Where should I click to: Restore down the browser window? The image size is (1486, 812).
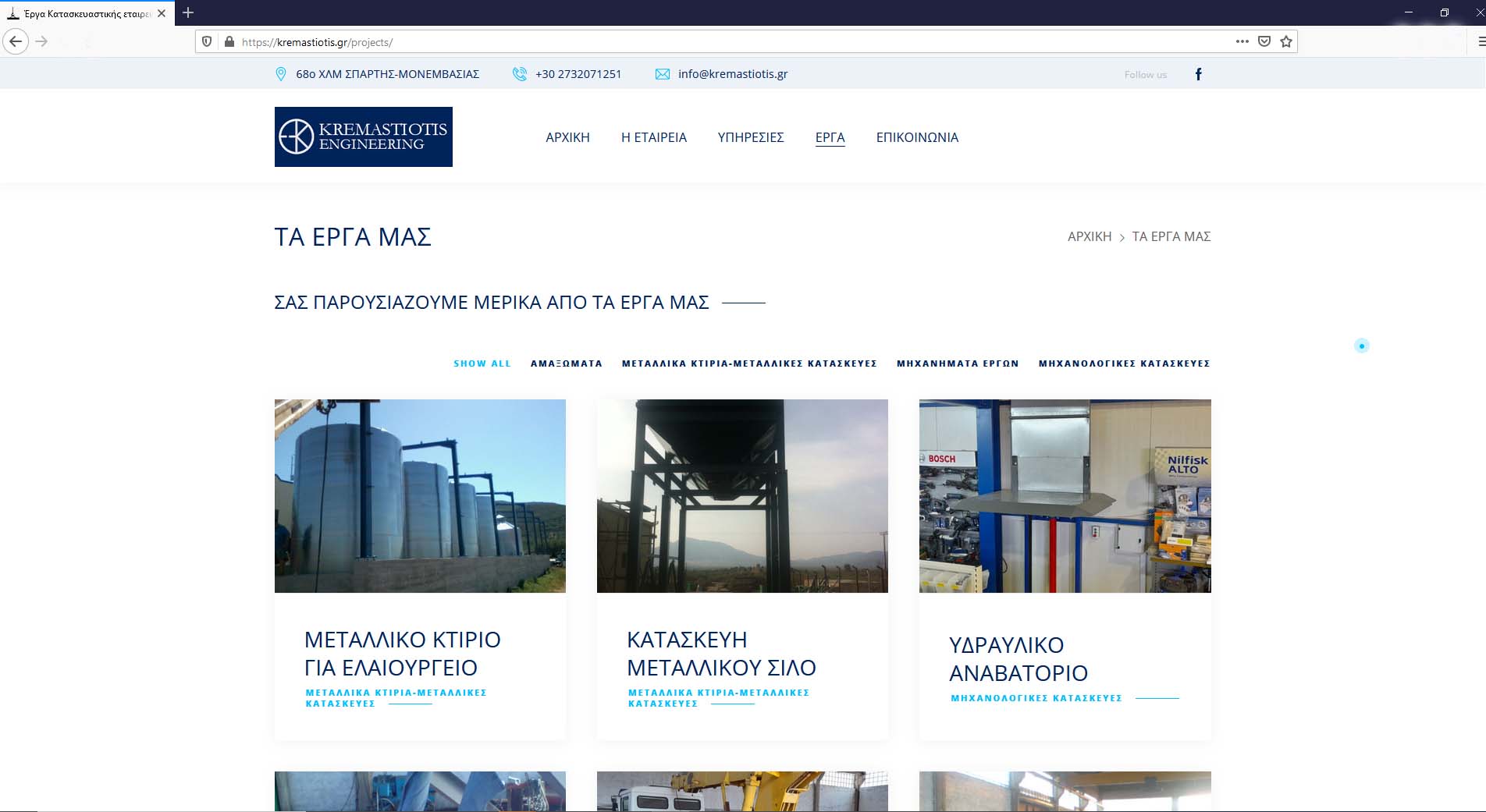1445,12
